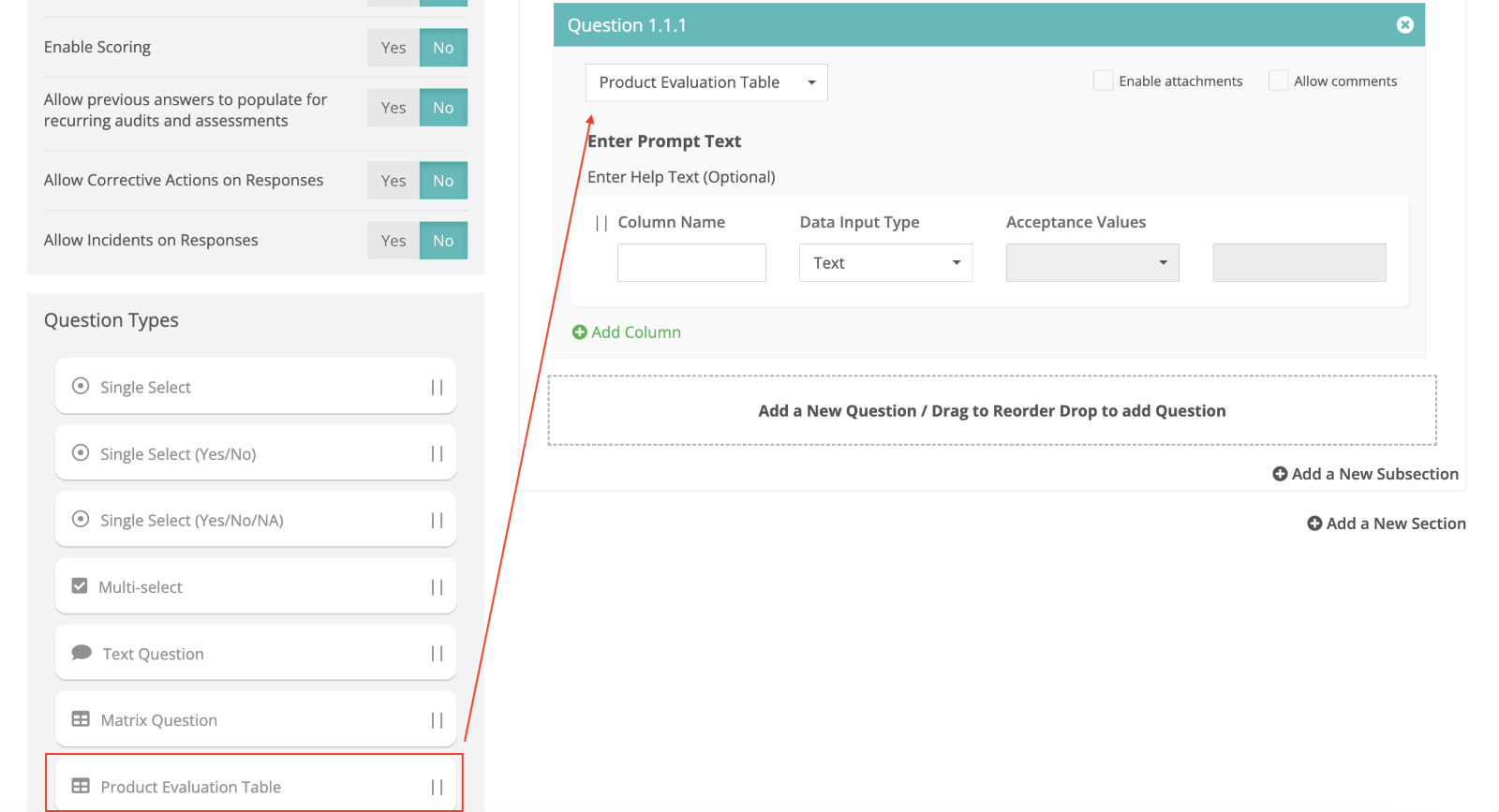The width and height of the screenshot is (1499, 812).
Task: Open the Acceptance Values dropdown
Action: tap(1091, 263)
